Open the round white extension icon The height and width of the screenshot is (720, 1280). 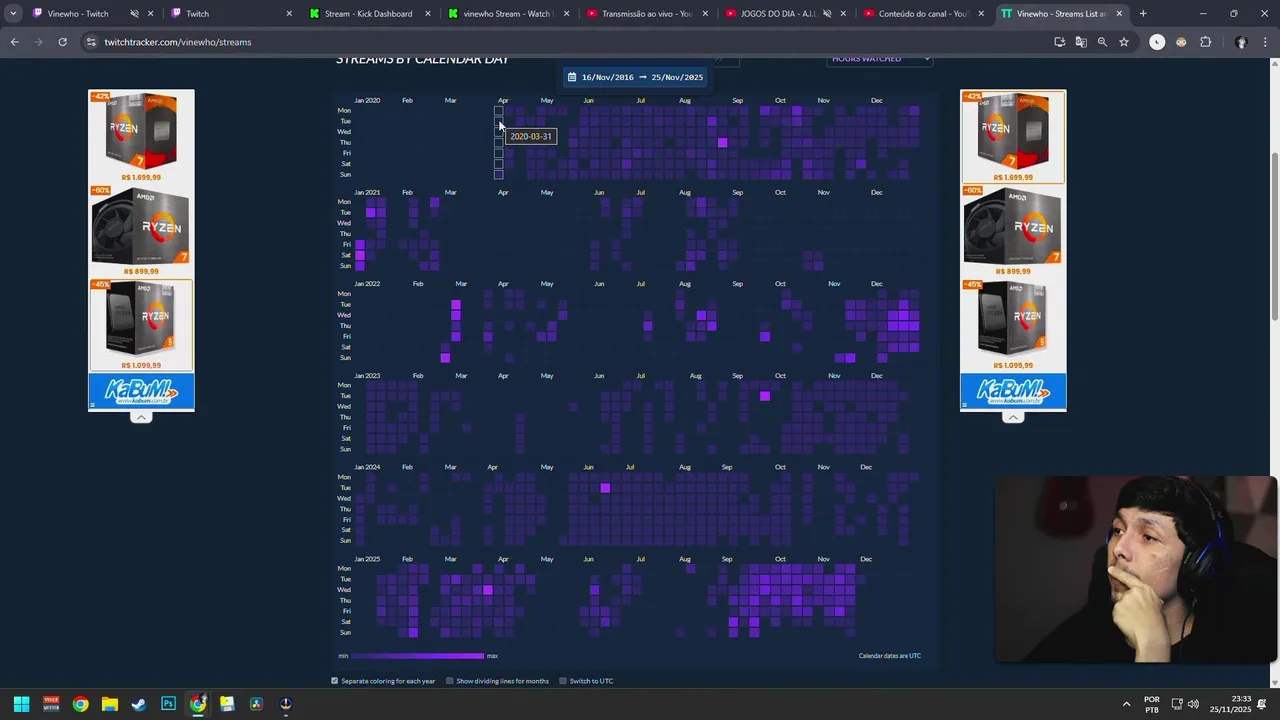point(1157,42)
